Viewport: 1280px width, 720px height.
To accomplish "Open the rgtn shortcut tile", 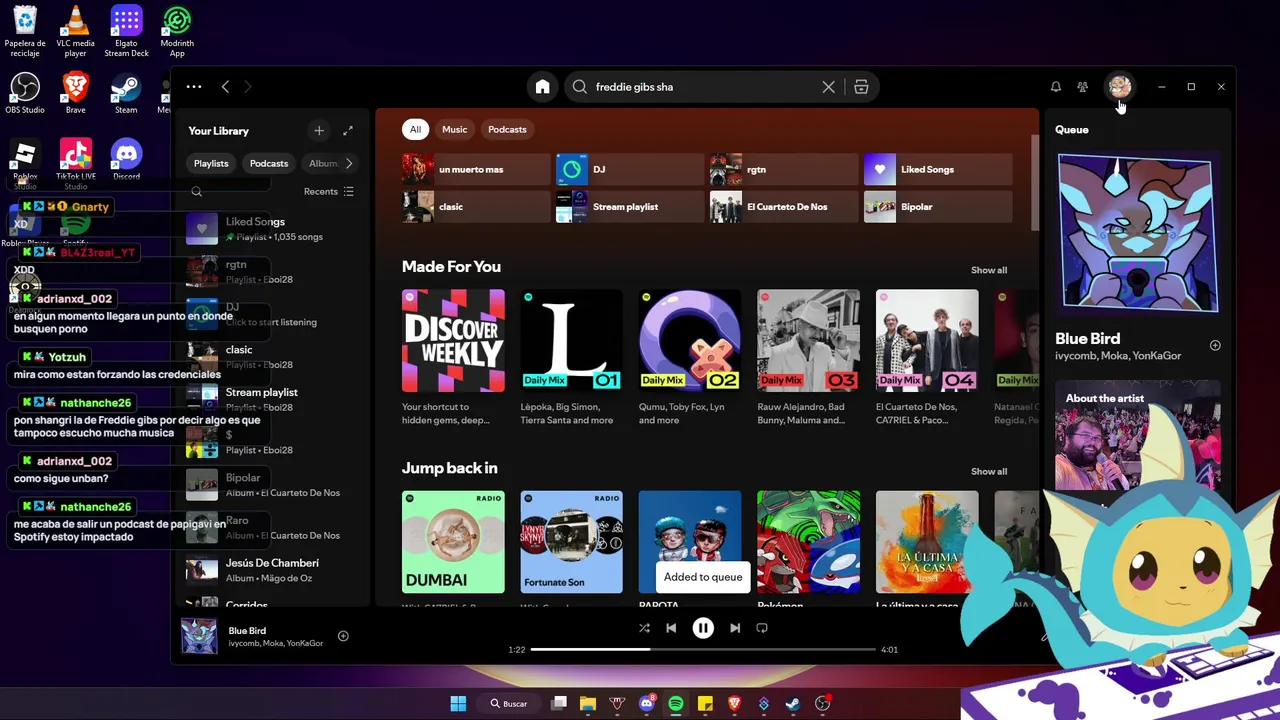I will (784, 169).
